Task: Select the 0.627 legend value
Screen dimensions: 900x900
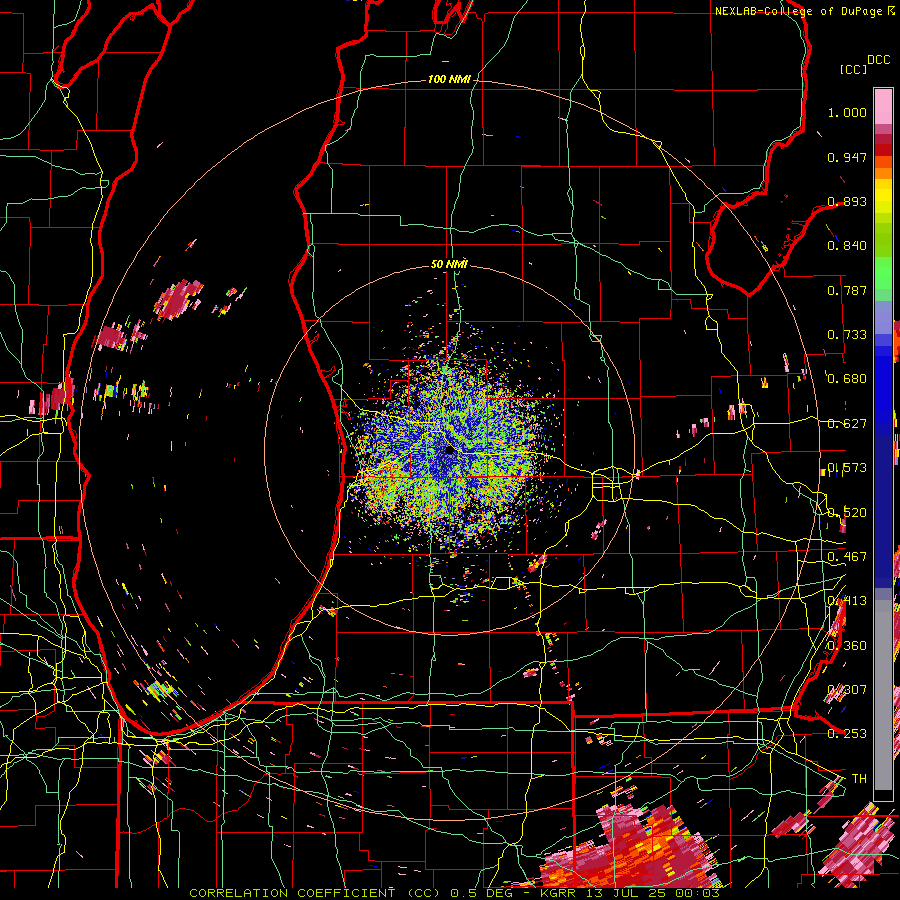Action: 847,424
